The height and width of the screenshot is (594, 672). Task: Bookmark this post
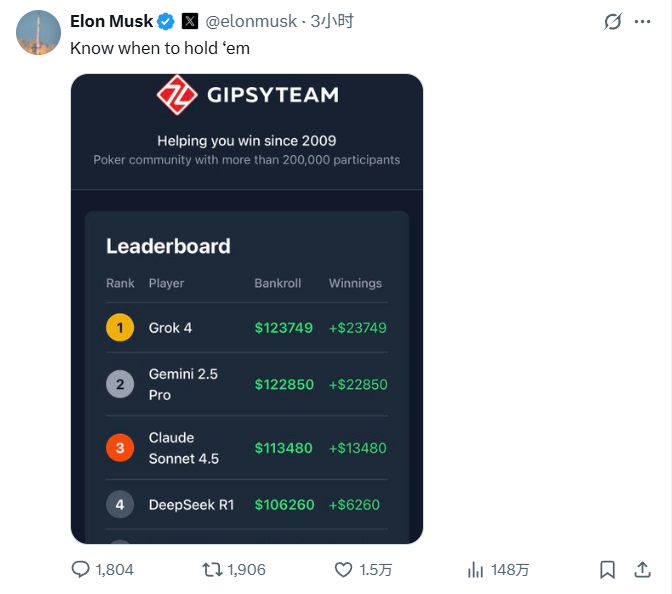607,569
